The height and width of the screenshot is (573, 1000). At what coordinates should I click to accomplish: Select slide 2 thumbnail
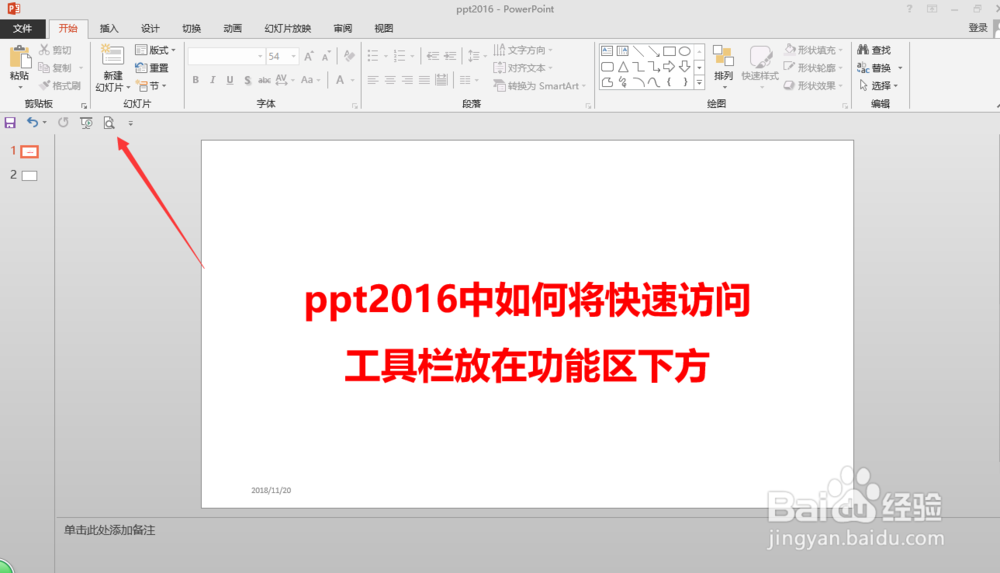pos(29,175)
